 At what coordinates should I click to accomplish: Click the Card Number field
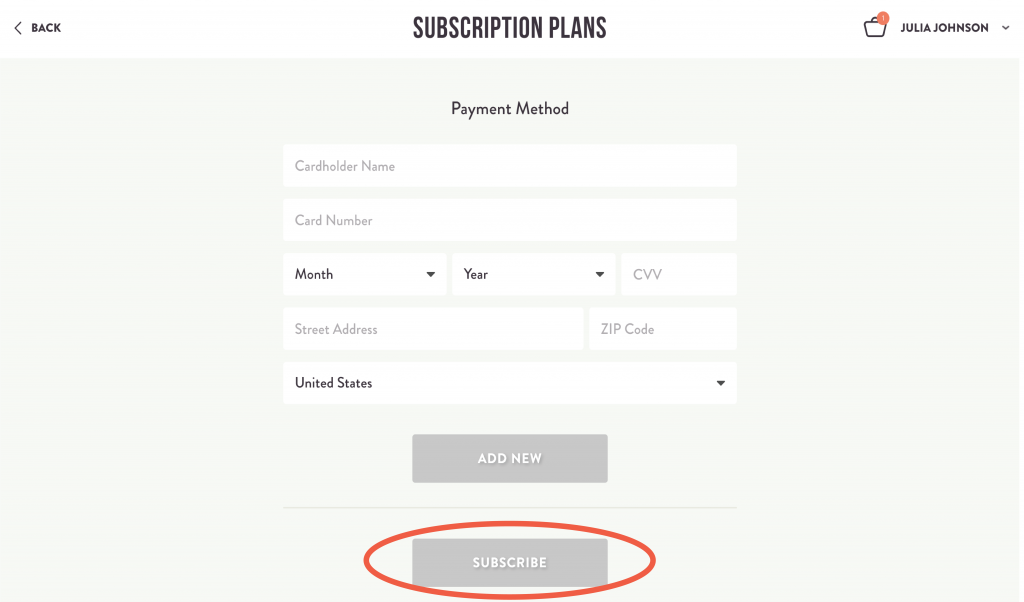tap(510, 219)
